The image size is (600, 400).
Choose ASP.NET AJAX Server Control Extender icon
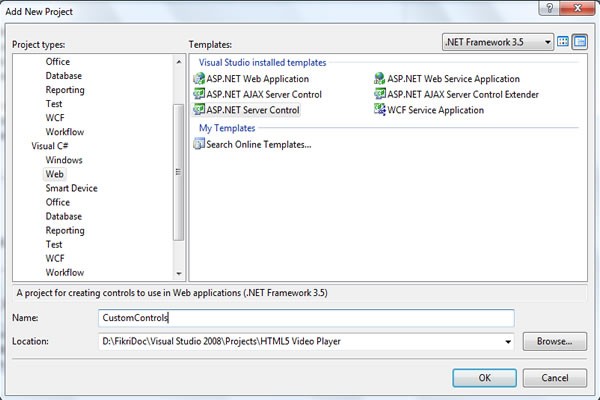[380, 94]
